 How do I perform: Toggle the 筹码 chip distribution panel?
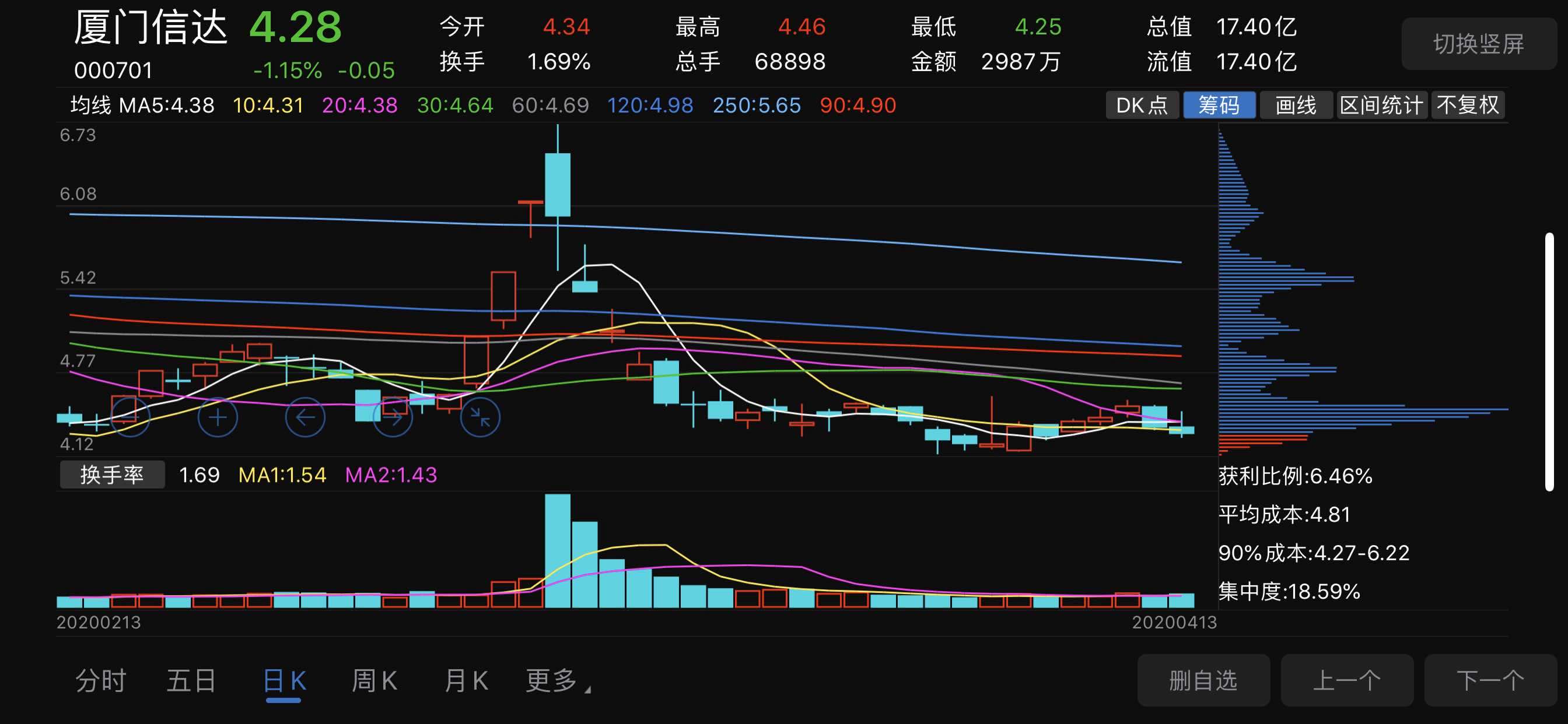[1219, 105]
